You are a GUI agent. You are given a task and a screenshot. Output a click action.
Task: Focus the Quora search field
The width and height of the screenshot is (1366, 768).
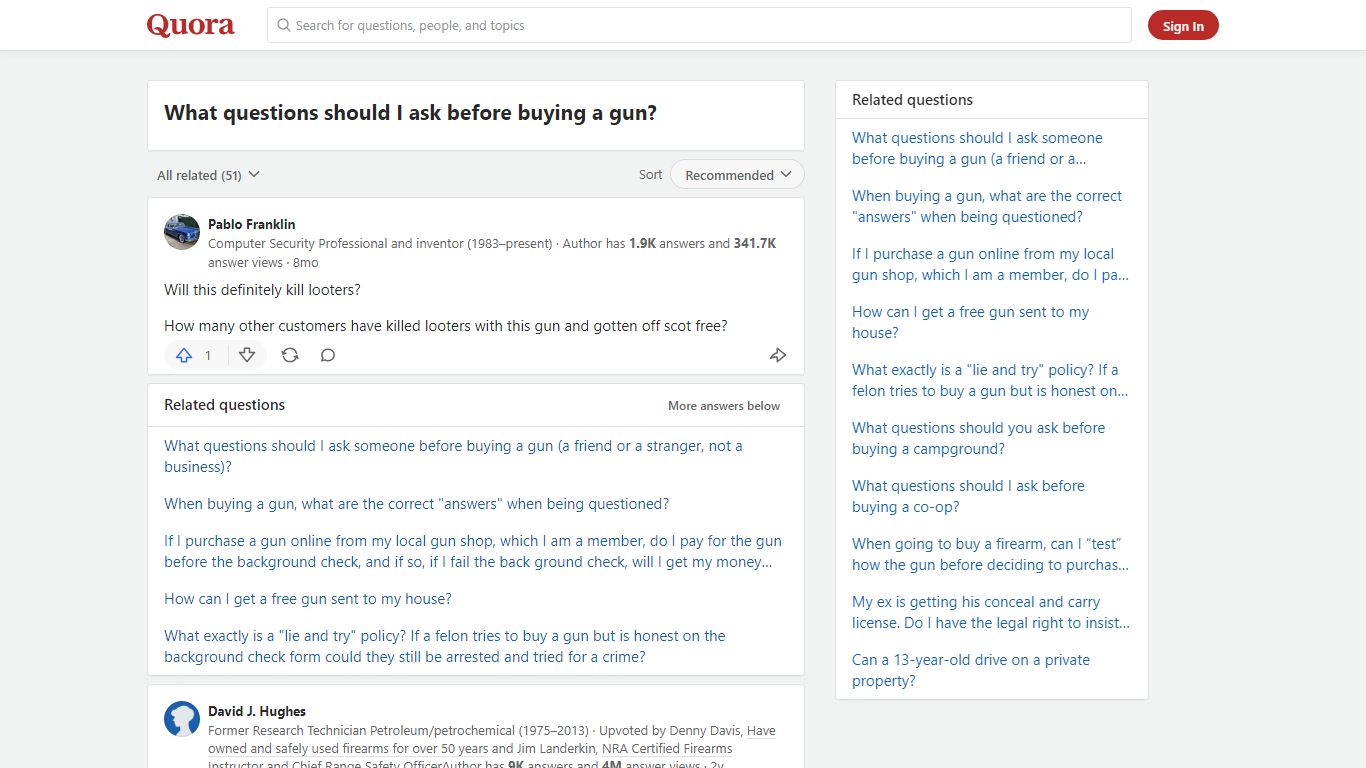699,25
